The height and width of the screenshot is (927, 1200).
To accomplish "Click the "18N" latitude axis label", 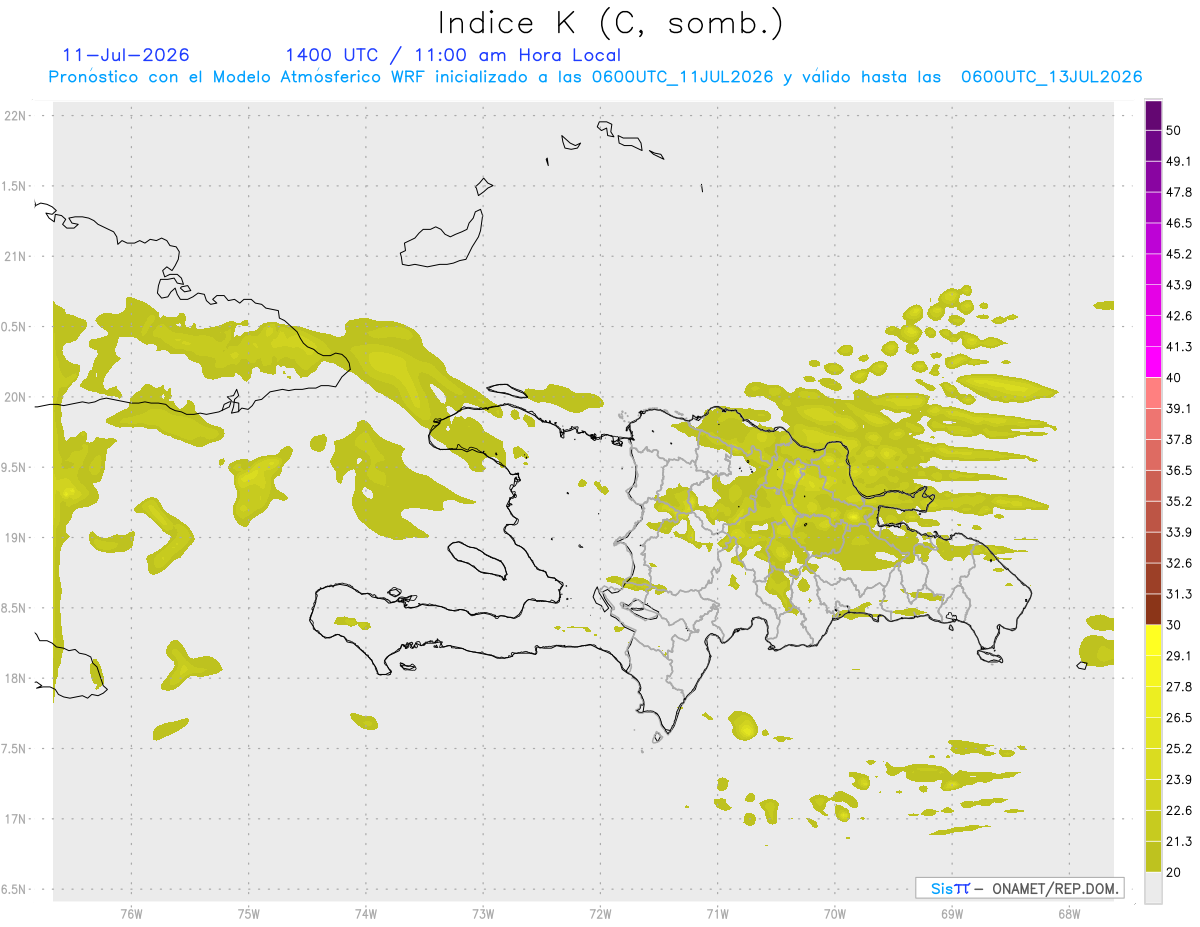I will 16,678.
